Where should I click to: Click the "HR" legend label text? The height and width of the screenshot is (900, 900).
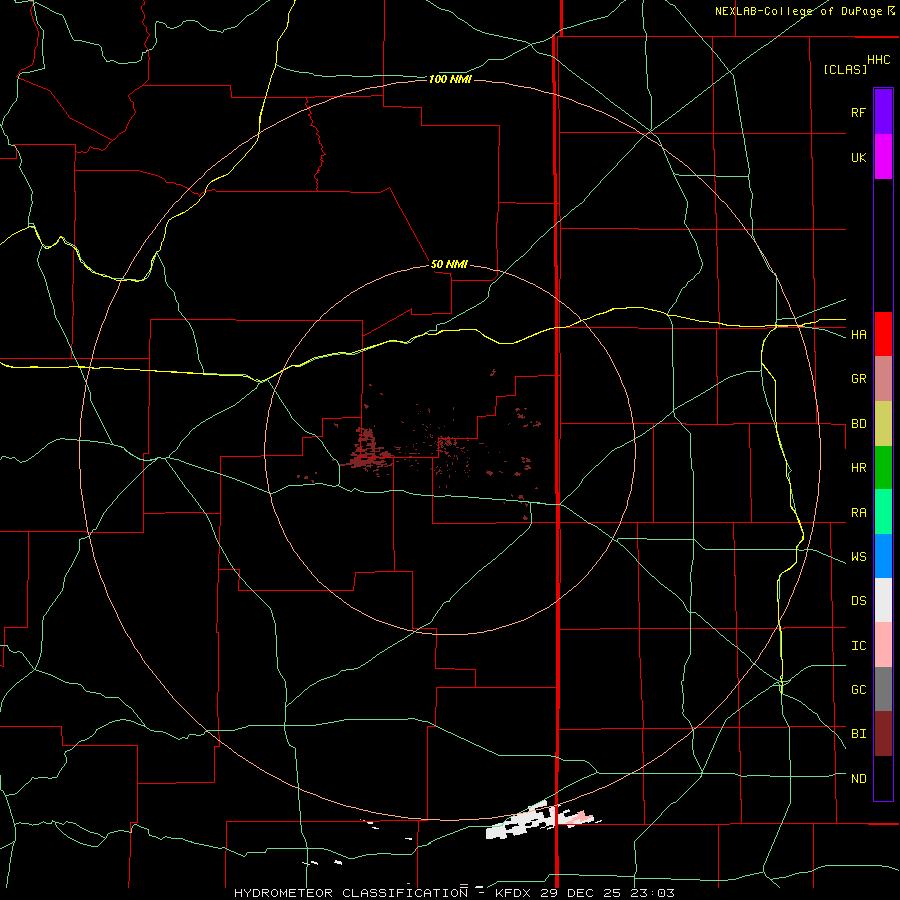(859, 468)
